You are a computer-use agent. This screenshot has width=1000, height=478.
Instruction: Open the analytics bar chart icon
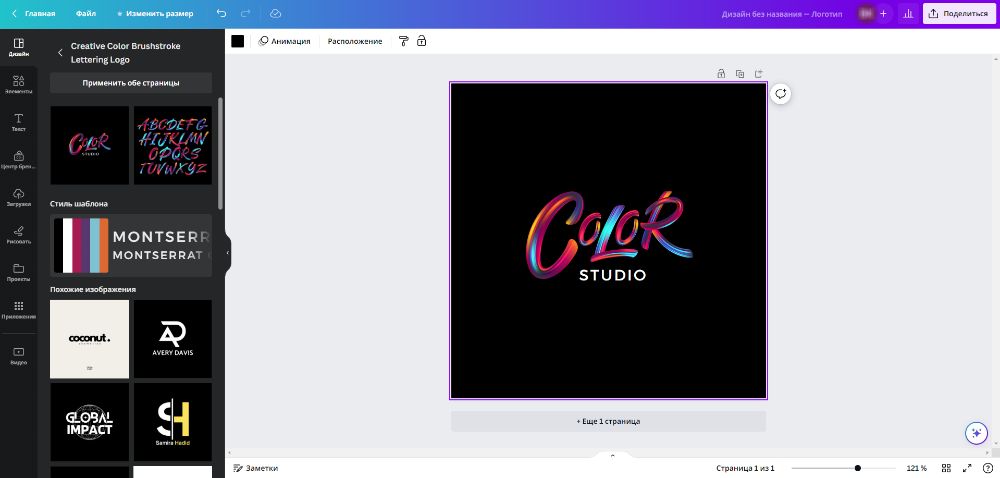pos(908,14)
